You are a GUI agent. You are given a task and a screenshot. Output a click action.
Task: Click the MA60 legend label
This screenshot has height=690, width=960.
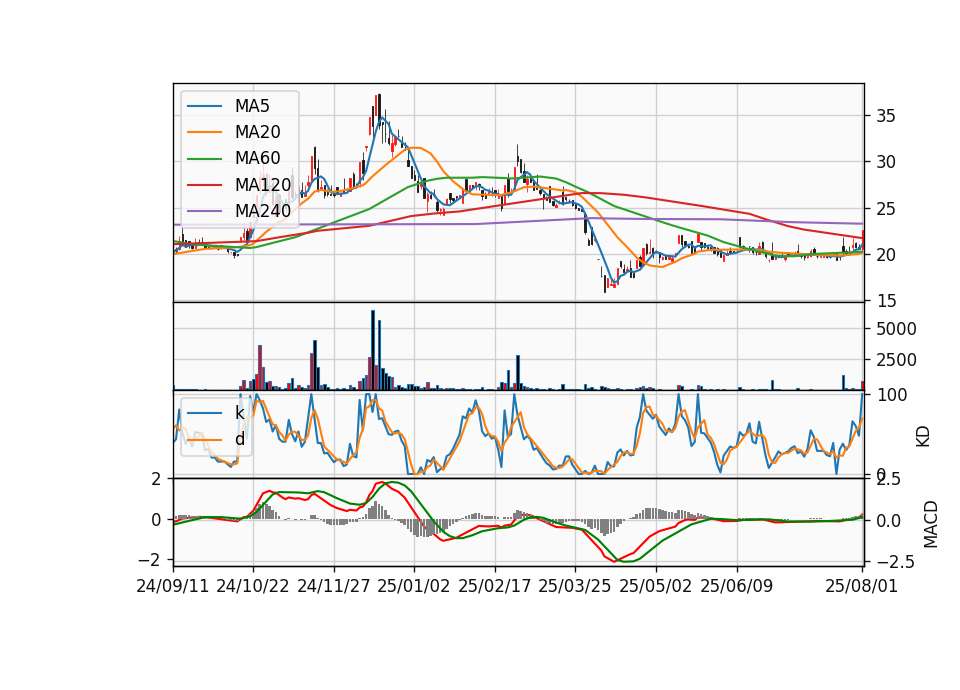point(257,159)
